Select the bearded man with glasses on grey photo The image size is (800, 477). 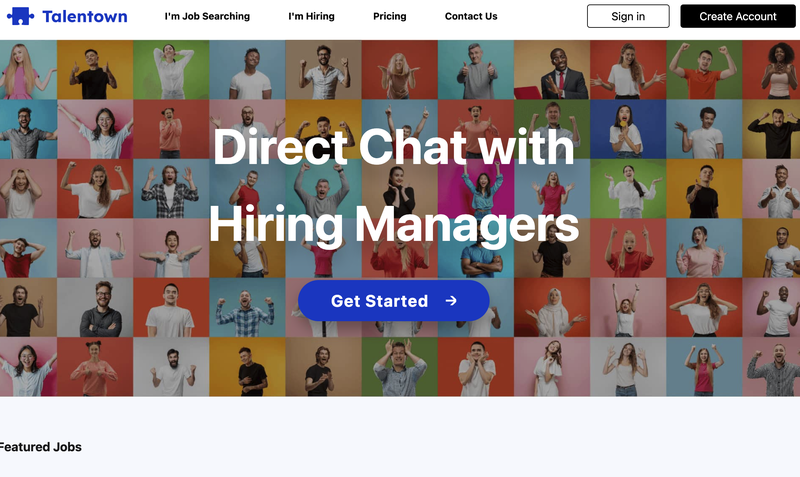95,308
